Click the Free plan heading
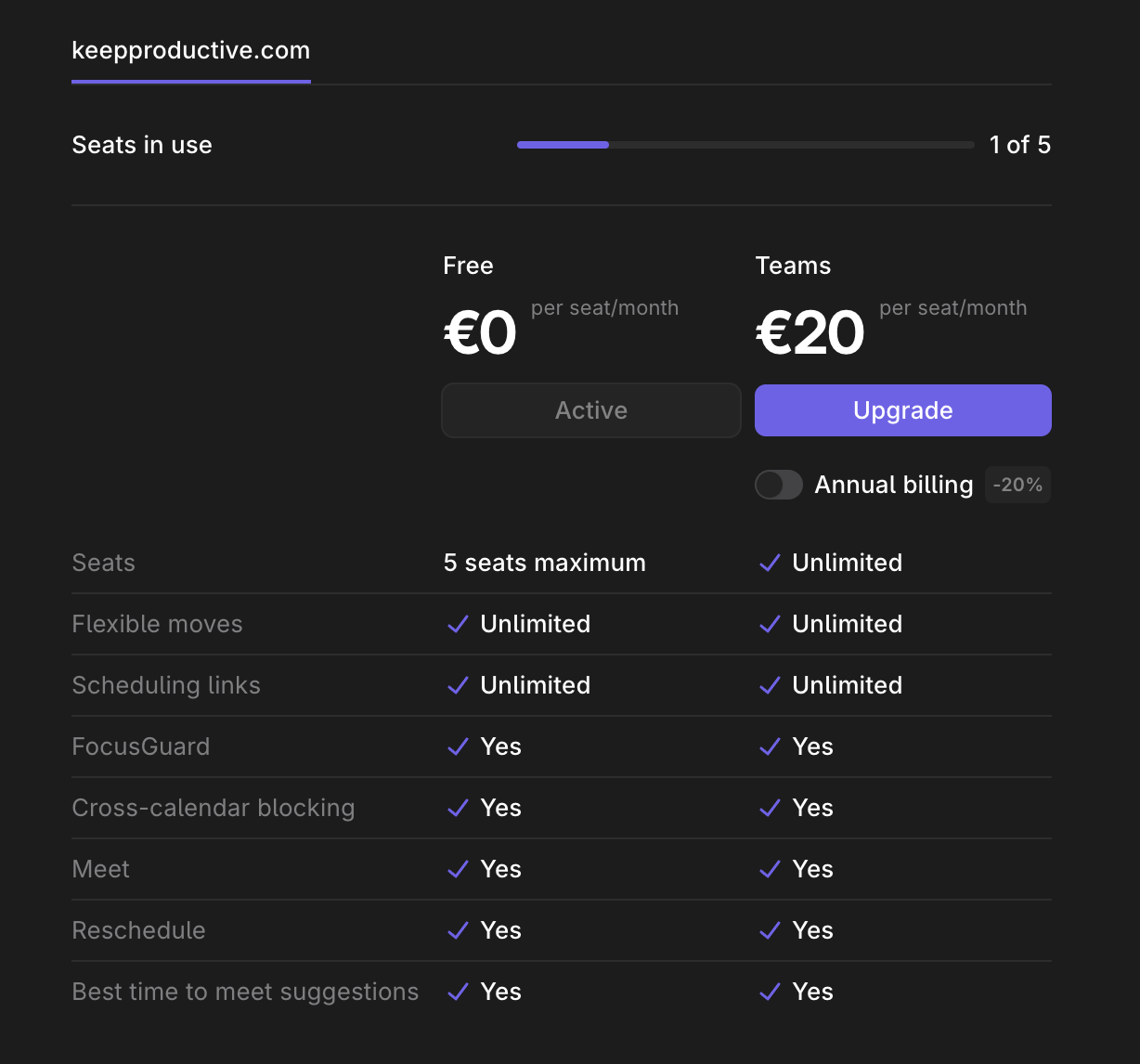This screenshot has height=1064, width=1140. click(x=468, y=266)
